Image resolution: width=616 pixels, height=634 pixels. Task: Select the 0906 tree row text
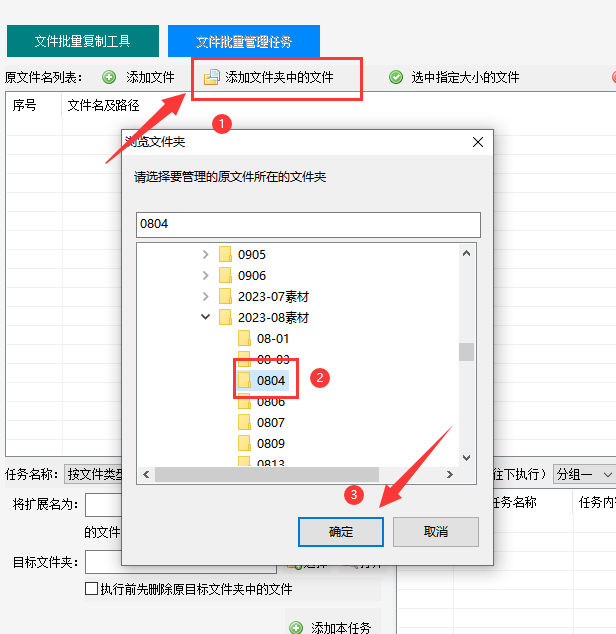(x=252, y=275)
